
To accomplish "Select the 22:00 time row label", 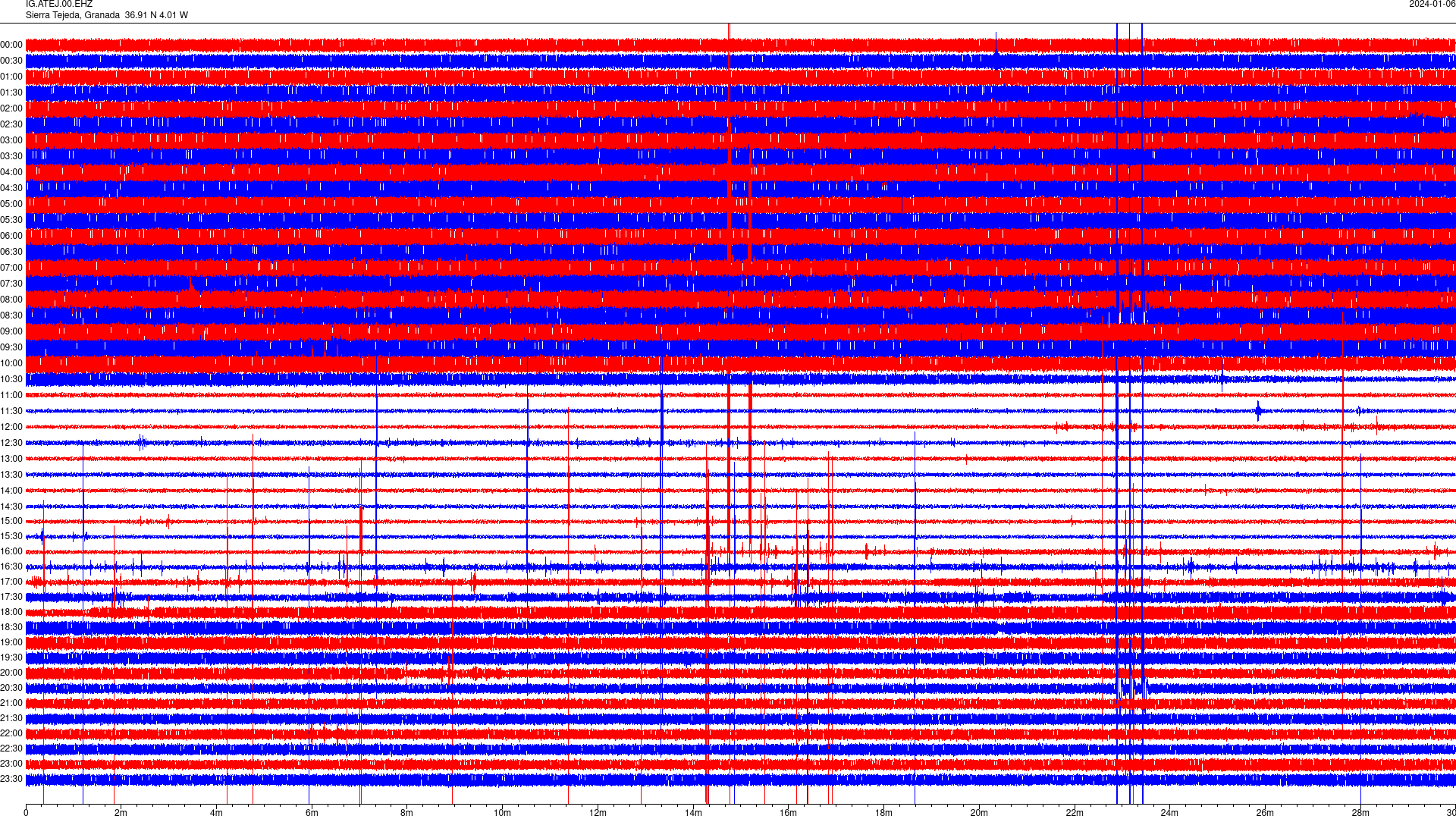I will tap(11, 733).
